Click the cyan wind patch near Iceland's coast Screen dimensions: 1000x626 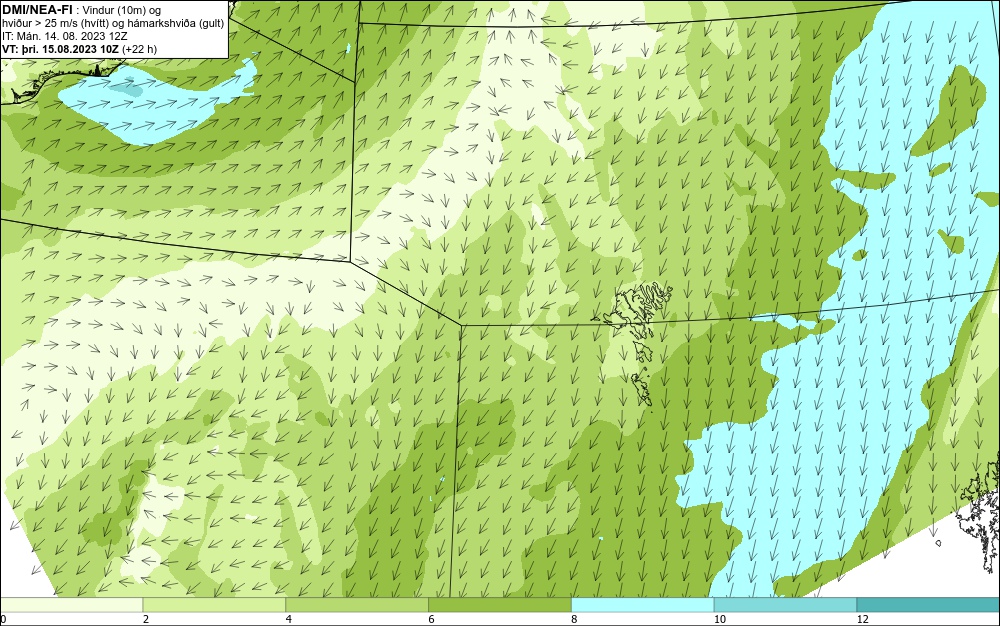tap(156, 99)
